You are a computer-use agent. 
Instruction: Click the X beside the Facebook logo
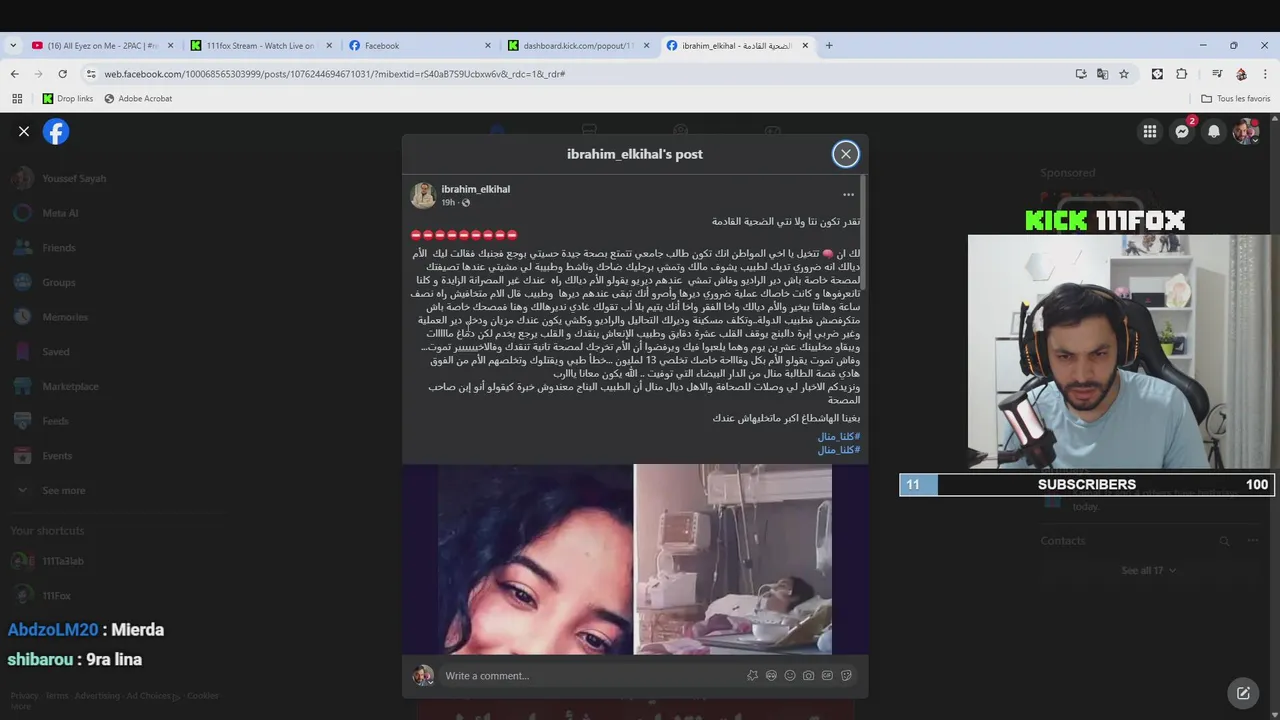click(24, 131)
